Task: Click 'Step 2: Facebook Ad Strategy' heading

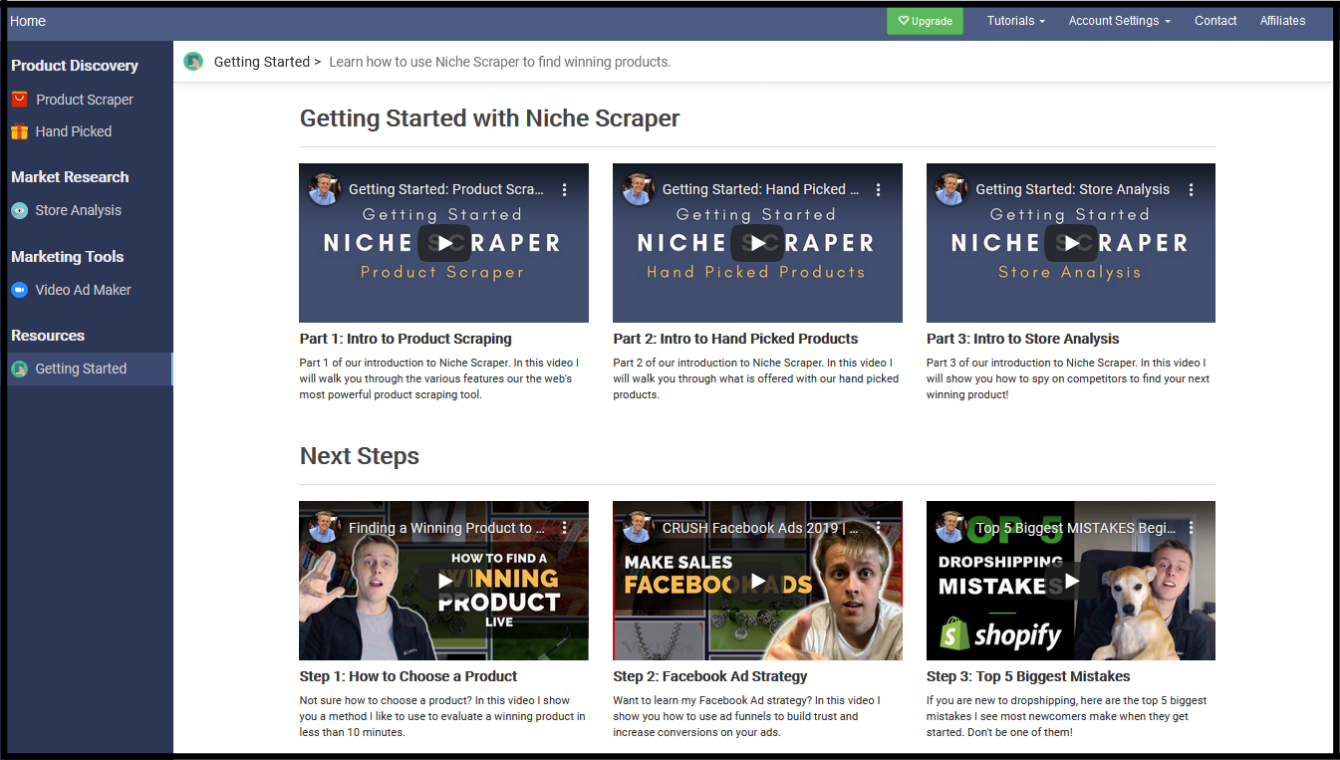Action: click(x=710, y=677)
